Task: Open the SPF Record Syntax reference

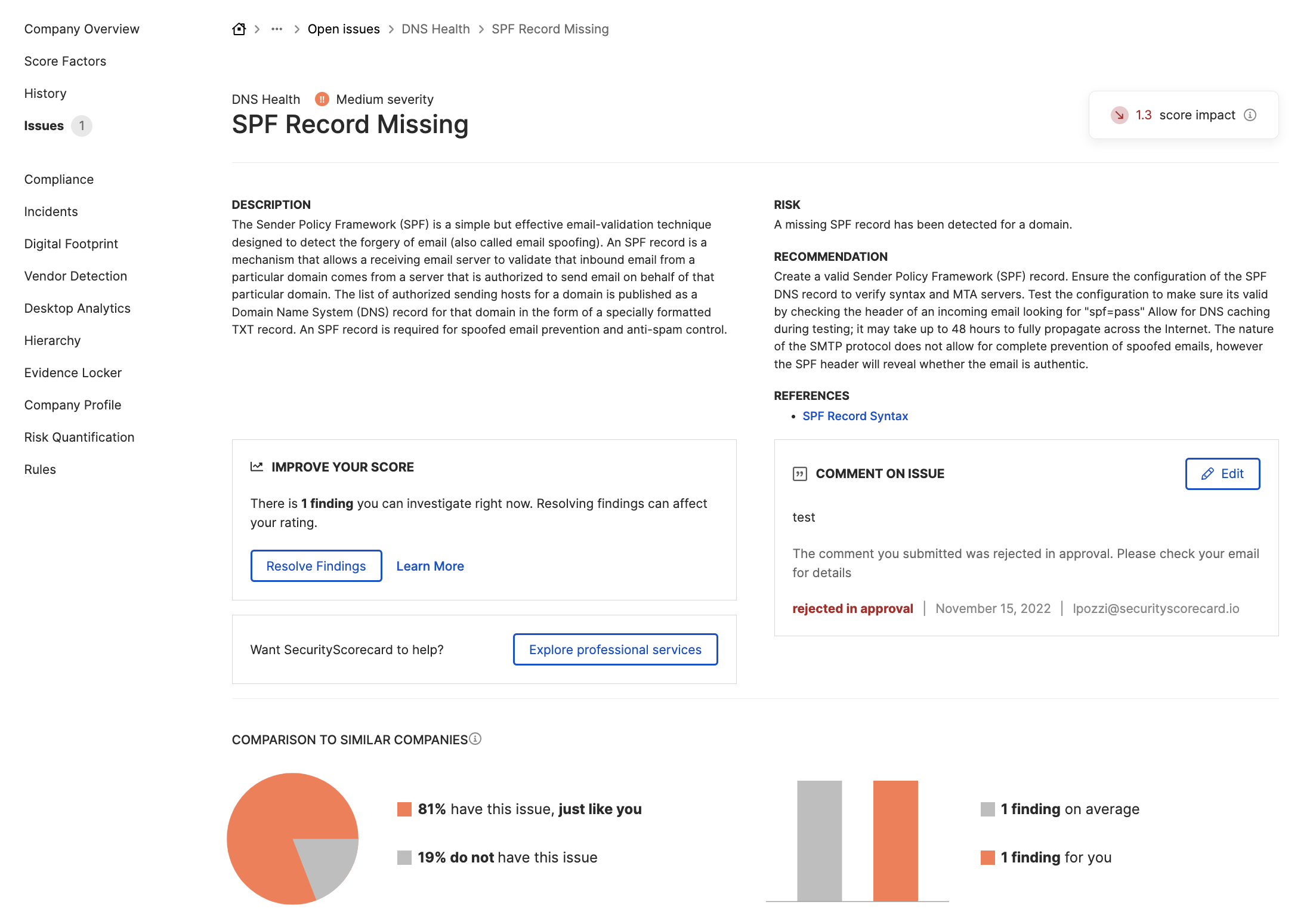Action: (x=855, y=415)
